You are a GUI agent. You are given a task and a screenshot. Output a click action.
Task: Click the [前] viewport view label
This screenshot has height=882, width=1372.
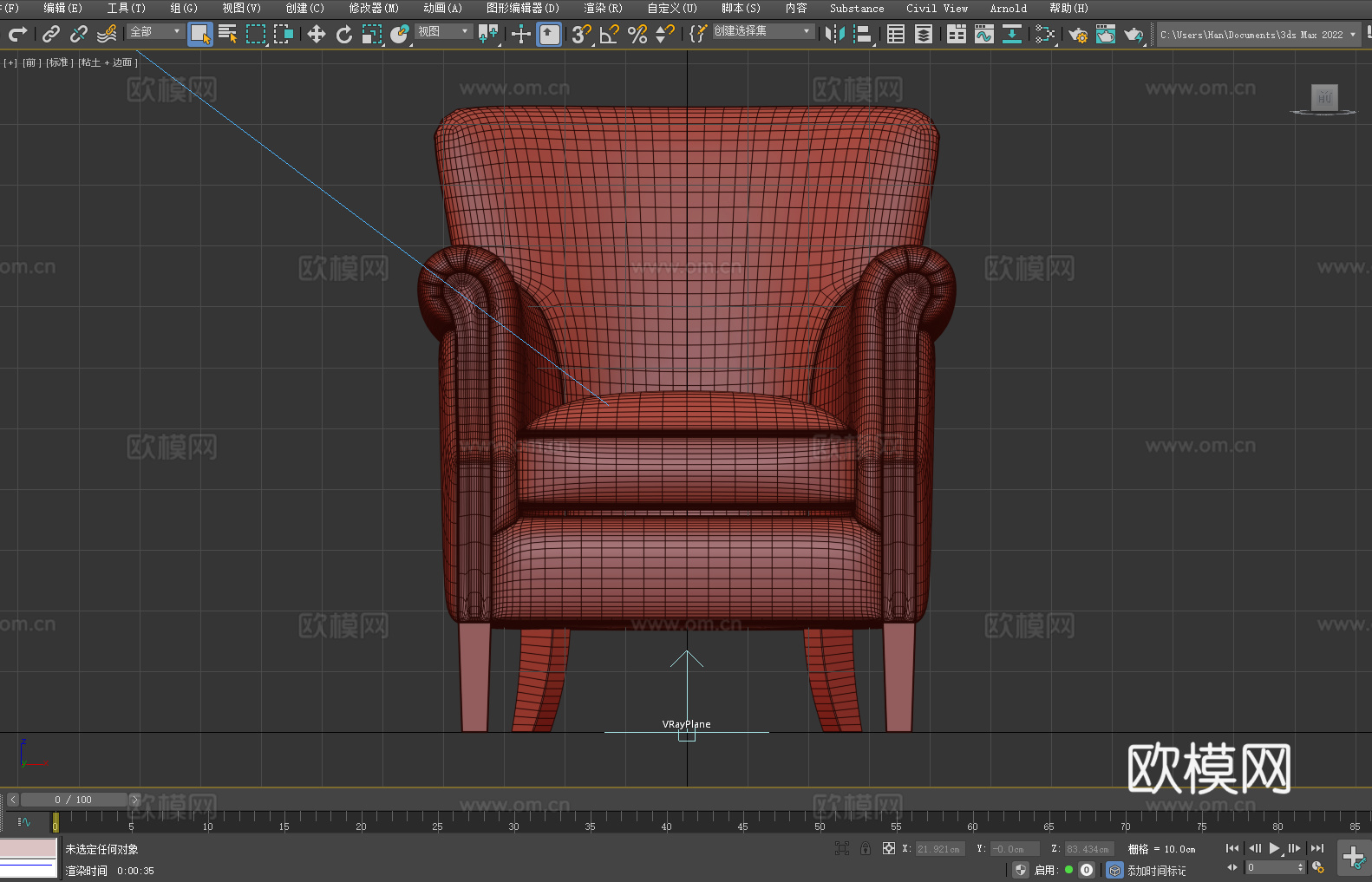tap(31, 62)
